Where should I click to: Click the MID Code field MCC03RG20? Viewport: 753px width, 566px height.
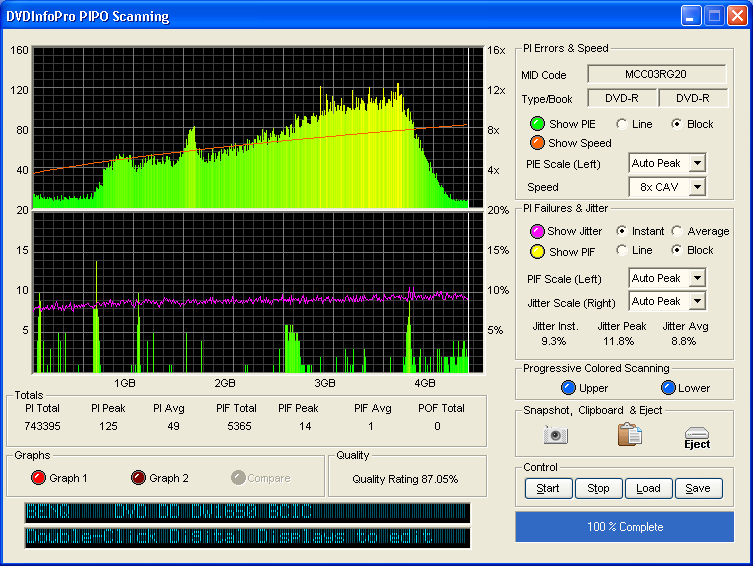[x=656, y=74]
